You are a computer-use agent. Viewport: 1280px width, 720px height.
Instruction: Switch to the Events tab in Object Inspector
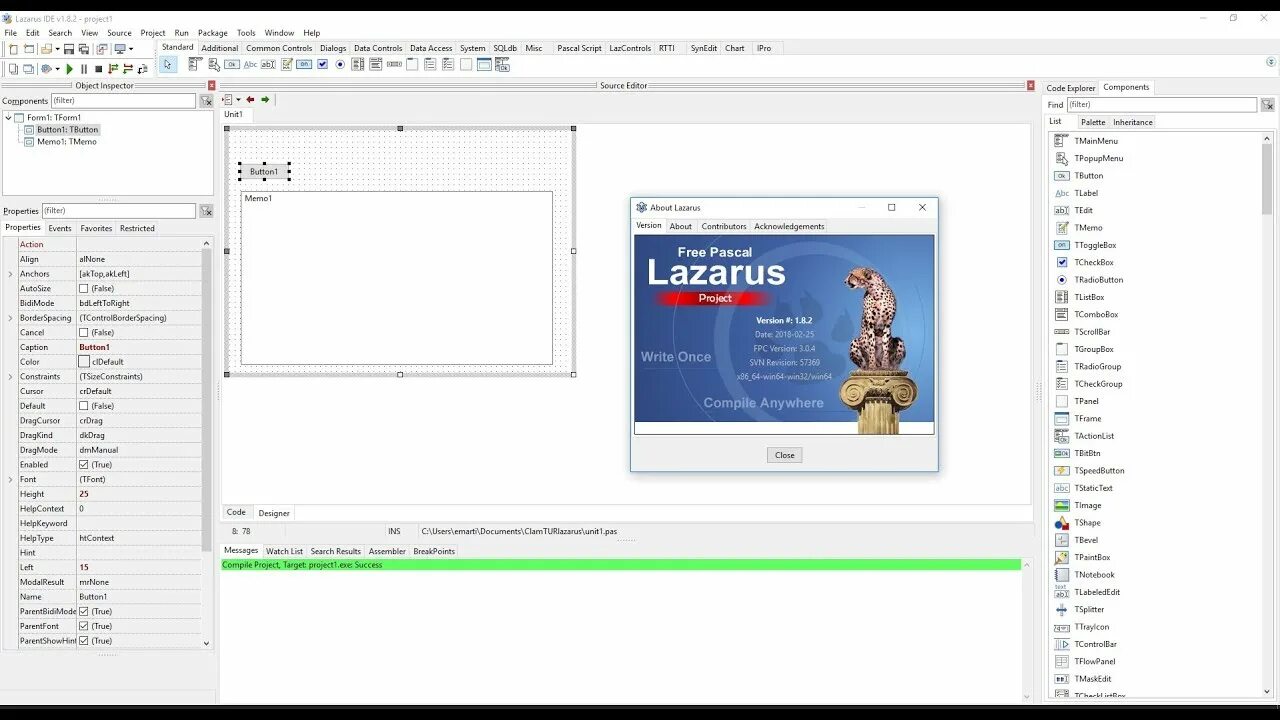coord(60,228)
